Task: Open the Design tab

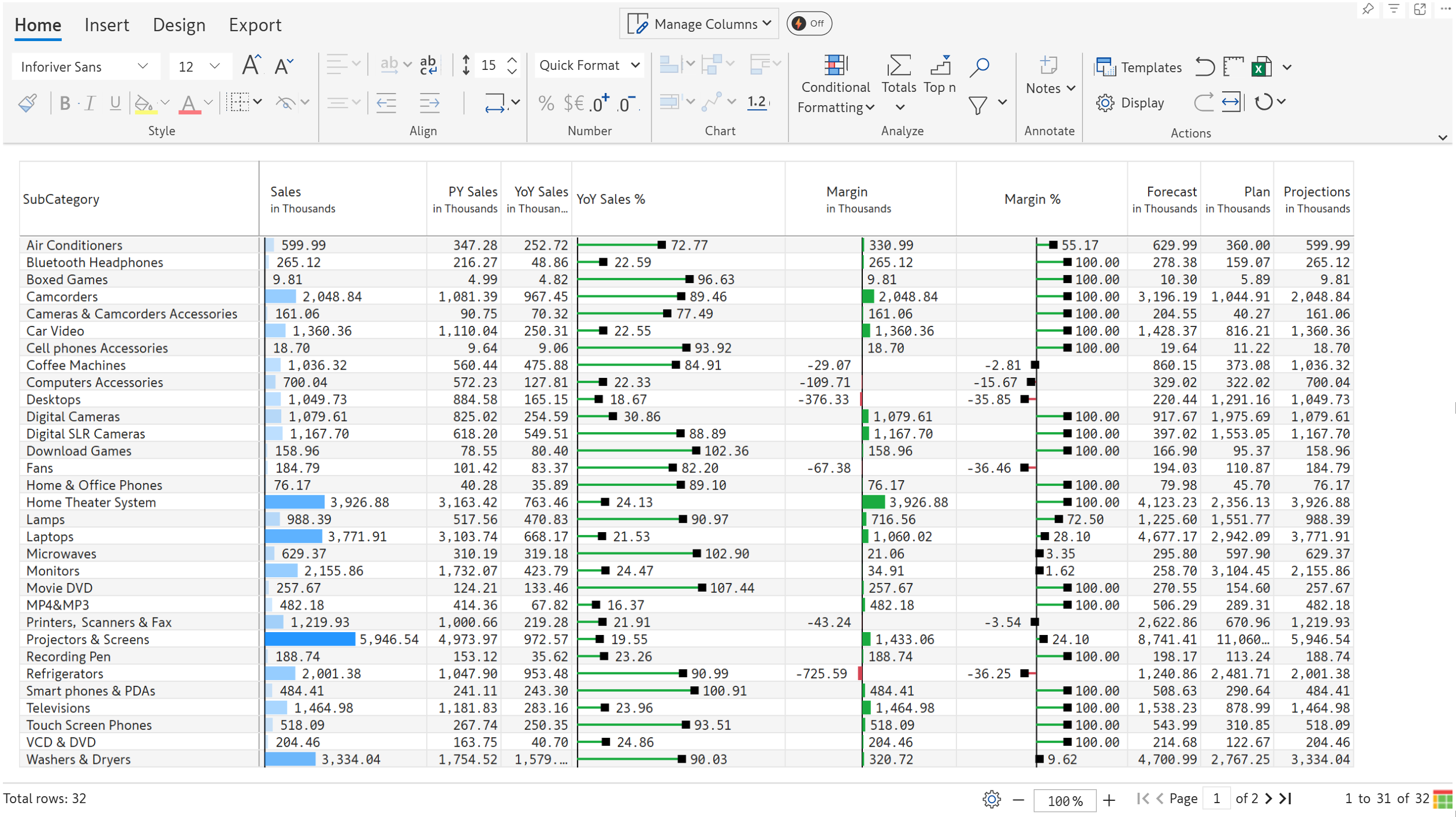Action: point(178,25)
